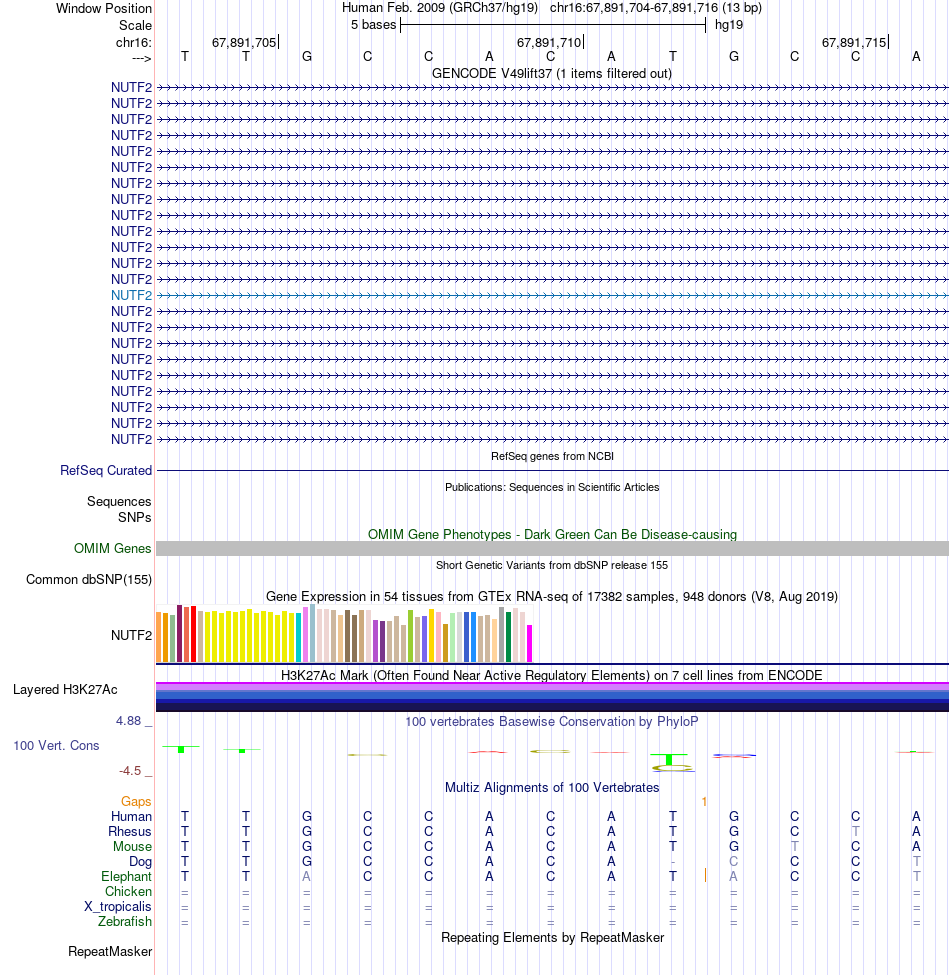Click the faded C in Dog row
The image size is (950, 975).
tap(734, 861)
